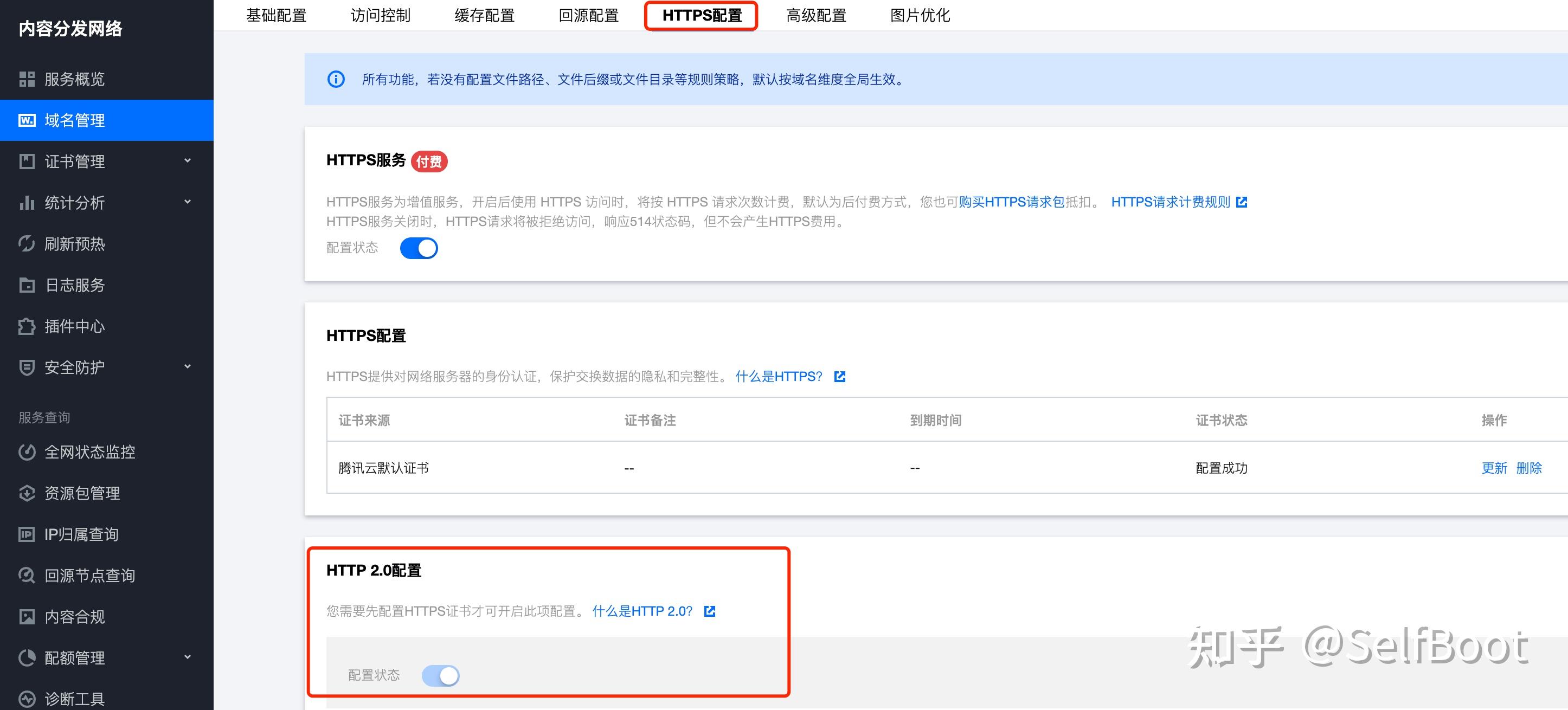Open the 日志服务 log service
Image resolution: width=1568 pixels, height=710 pixels.
click(x=73, y=285)
